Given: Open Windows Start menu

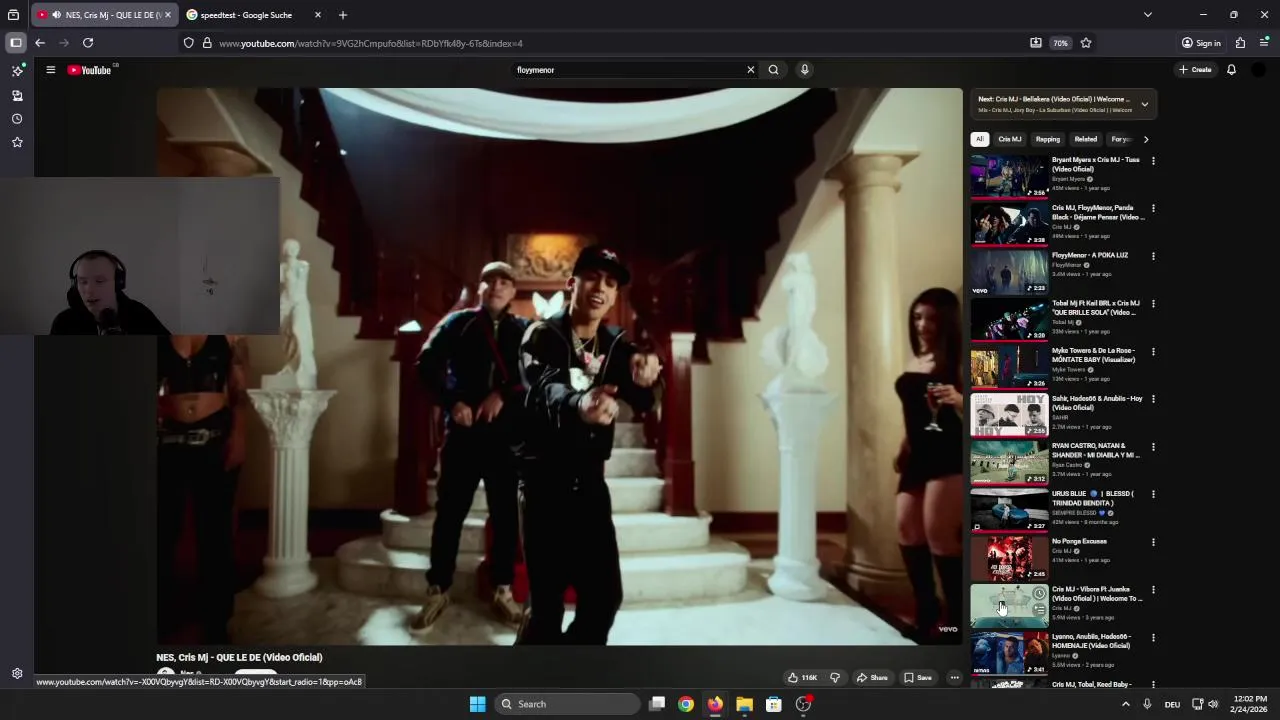Looking at the screenshot, I should 477,704.
